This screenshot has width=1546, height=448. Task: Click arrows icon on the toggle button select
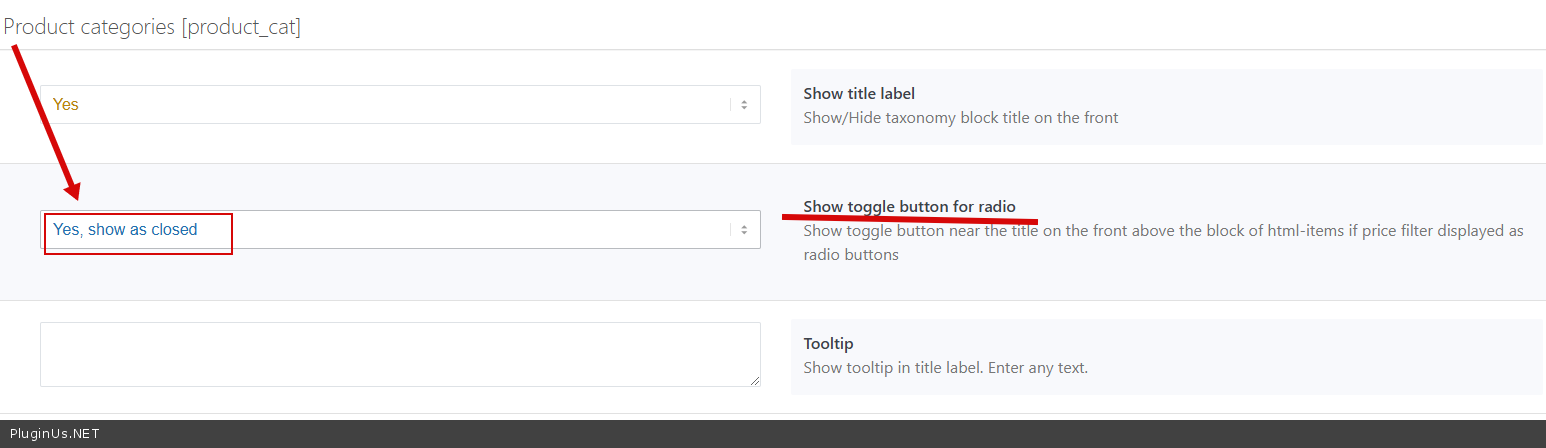pos(743,230)
